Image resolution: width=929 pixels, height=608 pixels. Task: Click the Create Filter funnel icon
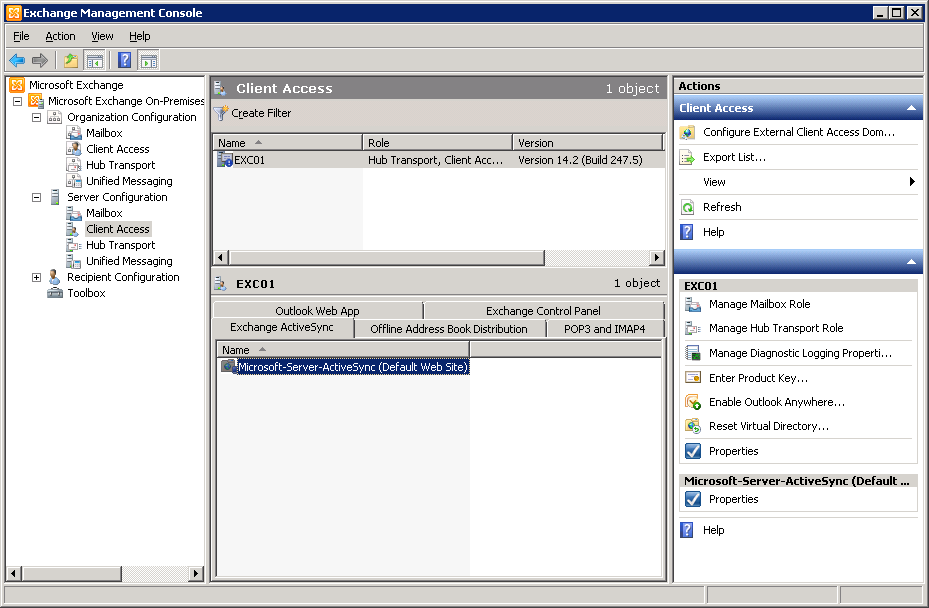coord(220,113)
